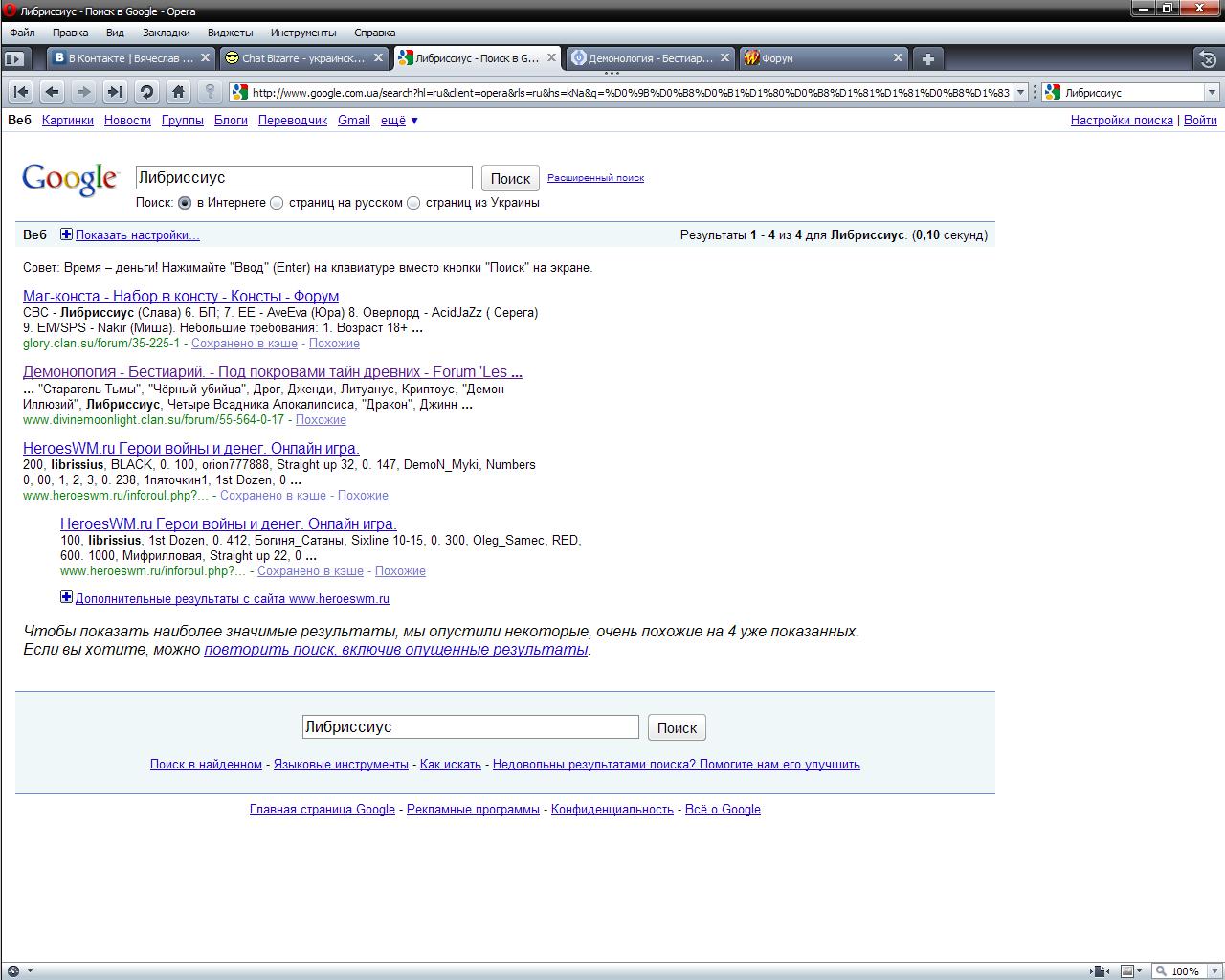Open the Home page icon
1225x980 pixels.
(x=178, y=92)
